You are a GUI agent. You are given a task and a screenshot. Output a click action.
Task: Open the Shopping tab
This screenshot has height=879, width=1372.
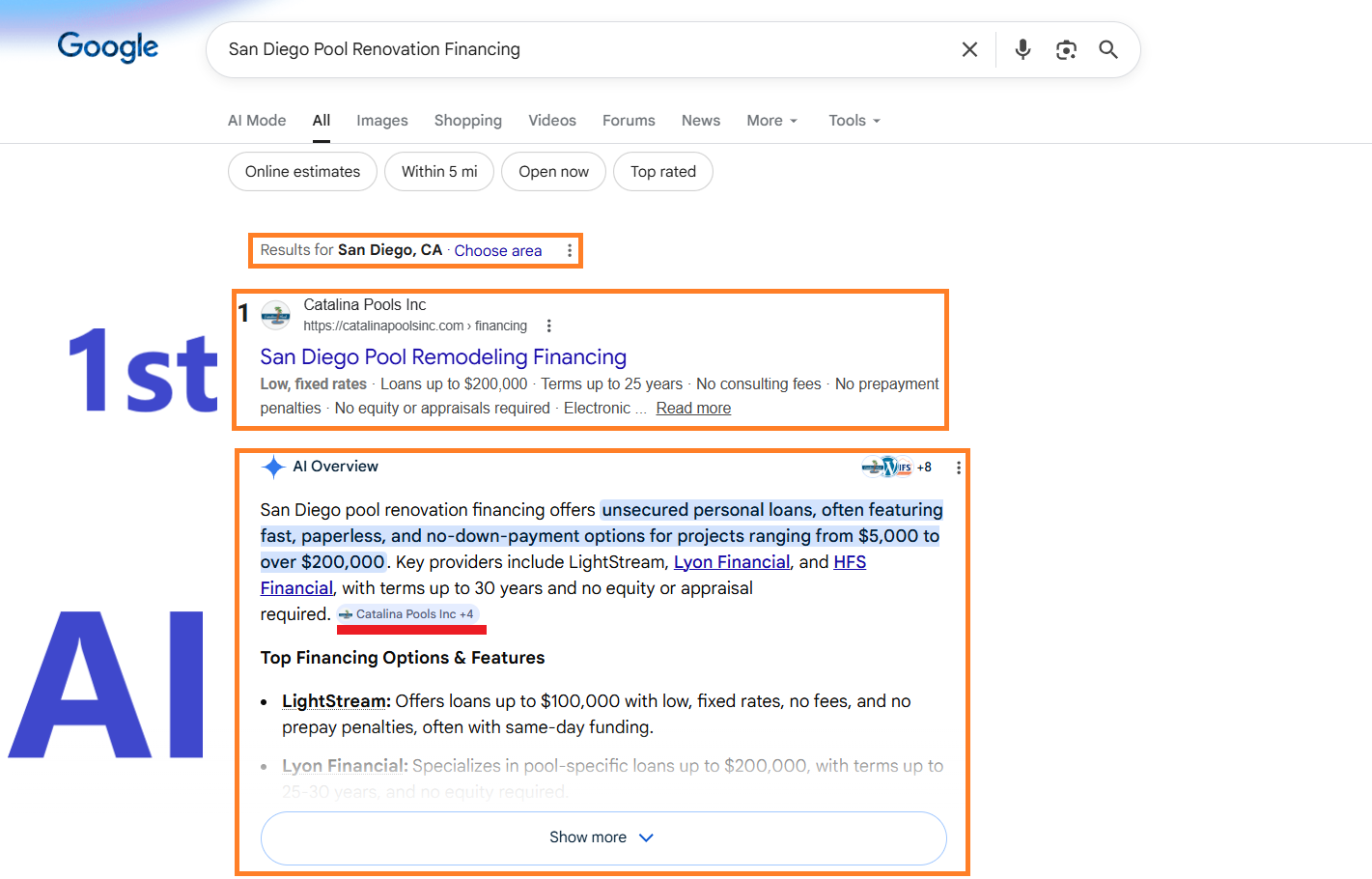pos(468,121)
